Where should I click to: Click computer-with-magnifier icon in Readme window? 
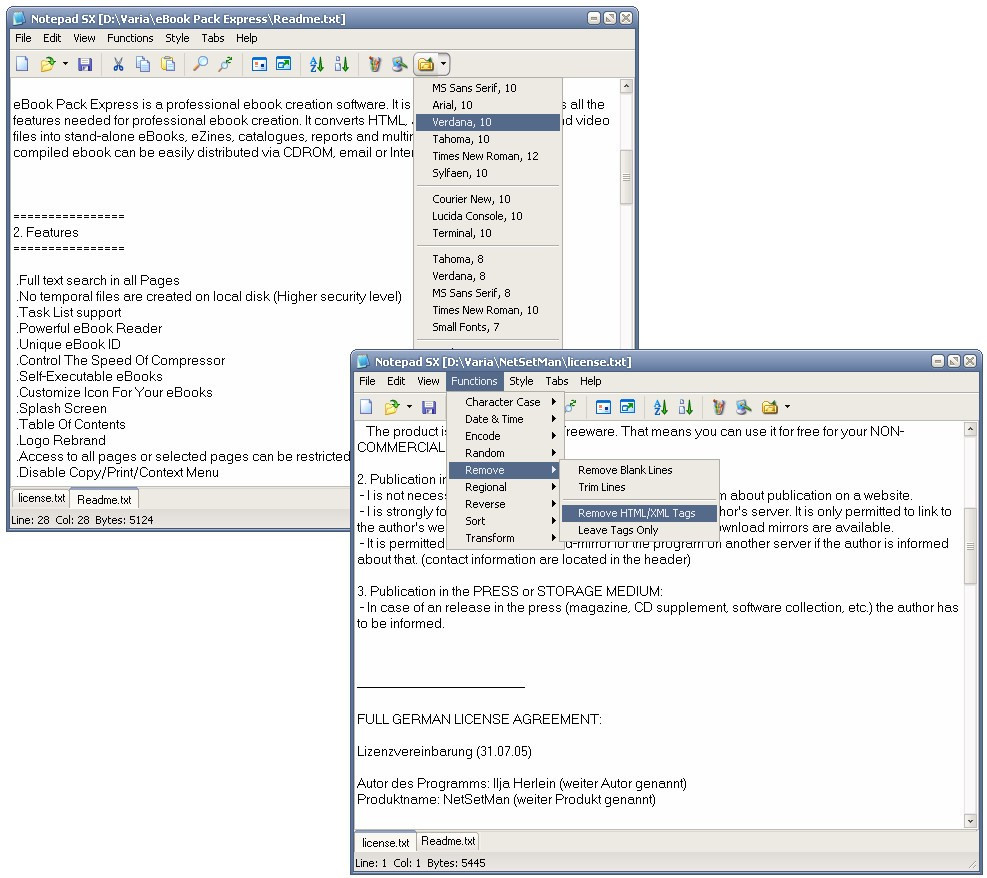pos(399,64)
